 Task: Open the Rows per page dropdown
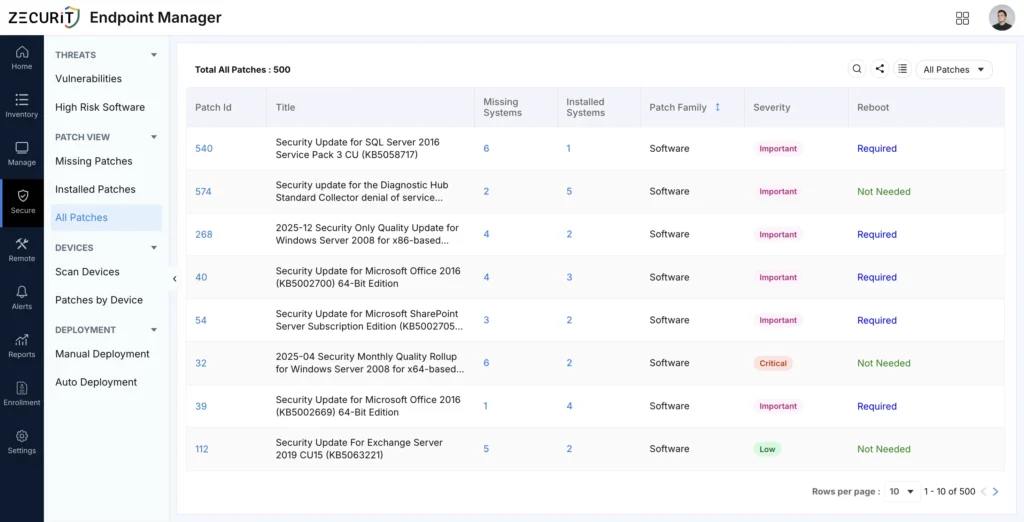(x=902, y=491)
